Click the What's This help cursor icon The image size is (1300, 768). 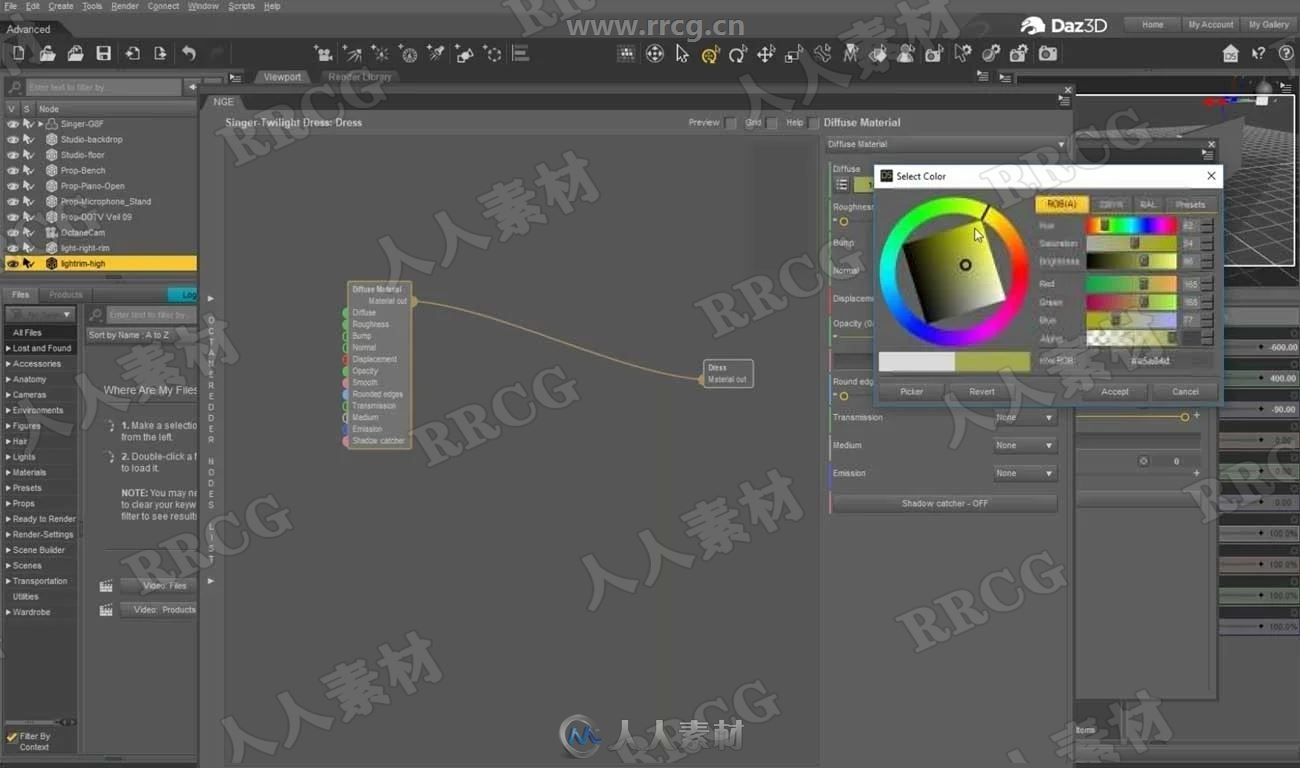click(1259, 54)
